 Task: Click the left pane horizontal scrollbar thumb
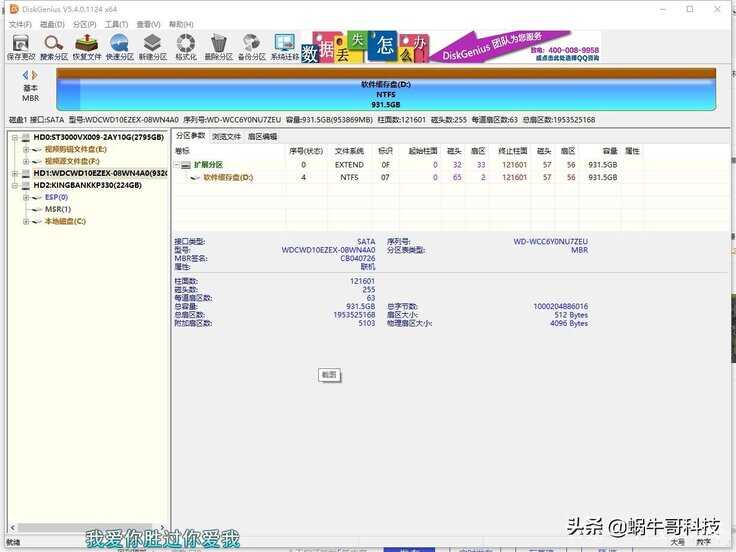[84, 528]
